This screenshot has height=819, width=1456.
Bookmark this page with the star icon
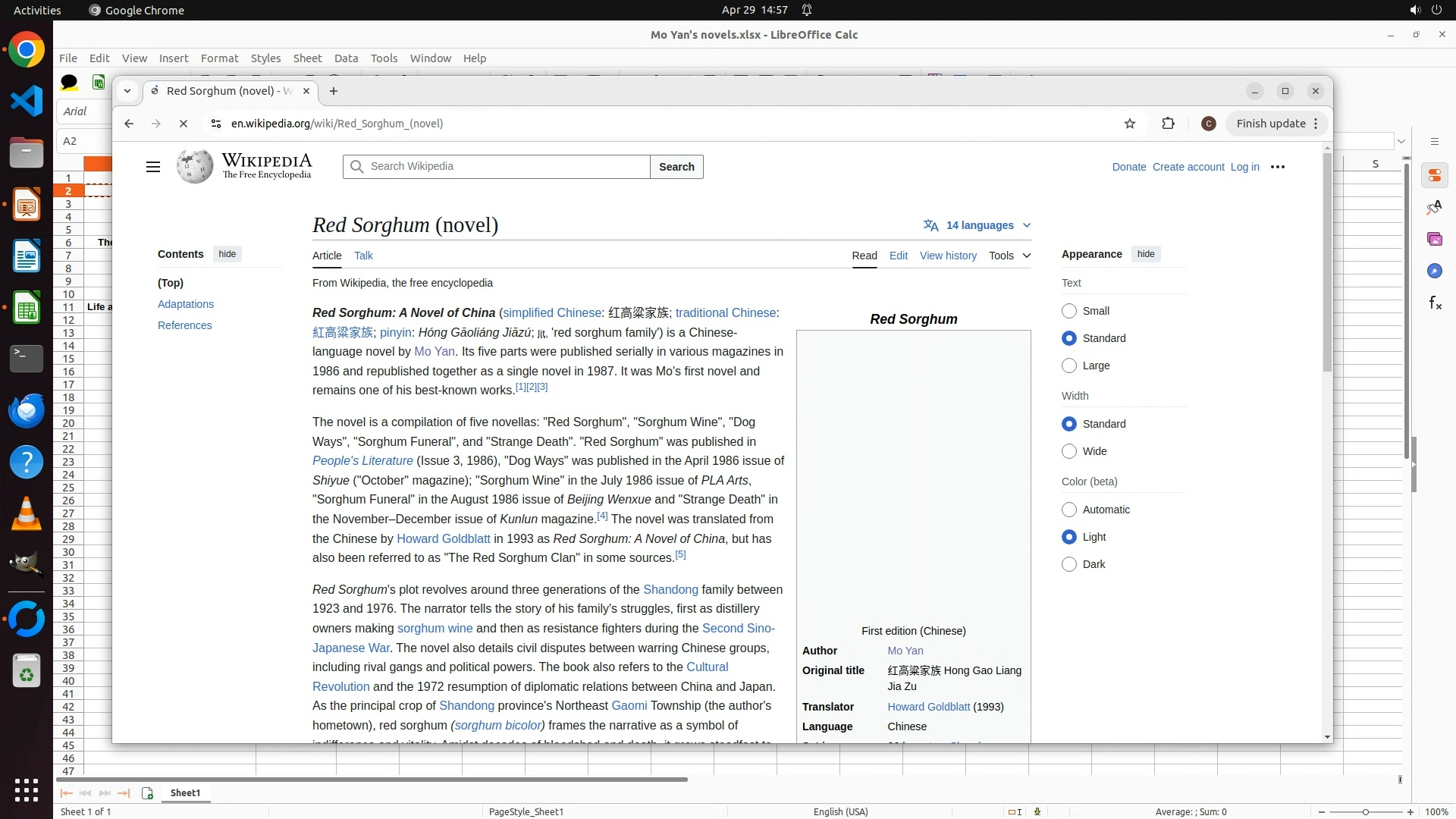pos(1130,124)
